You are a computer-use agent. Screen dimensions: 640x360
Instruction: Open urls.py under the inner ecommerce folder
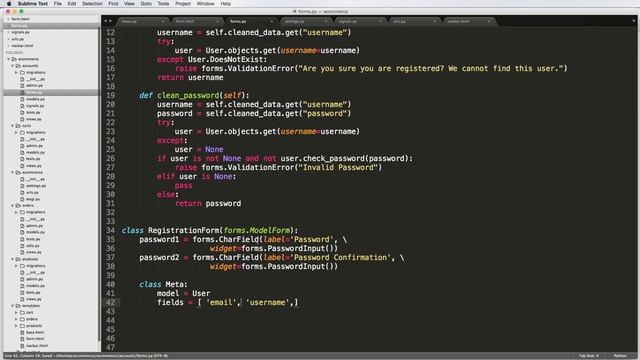[x=33, y=193]
